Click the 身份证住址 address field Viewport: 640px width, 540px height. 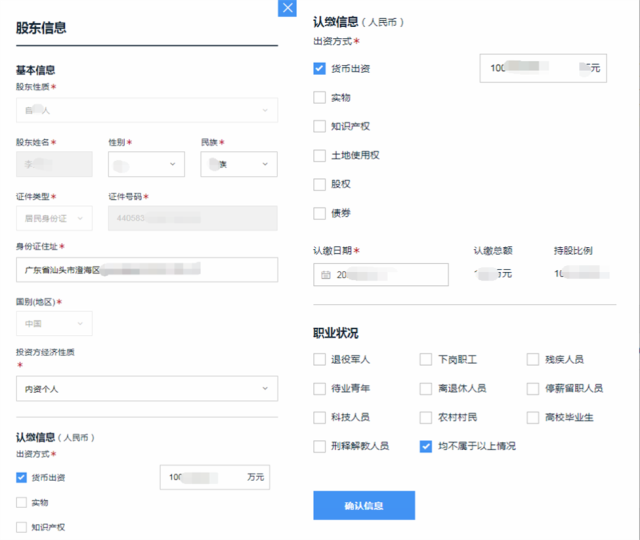(147, 270)
